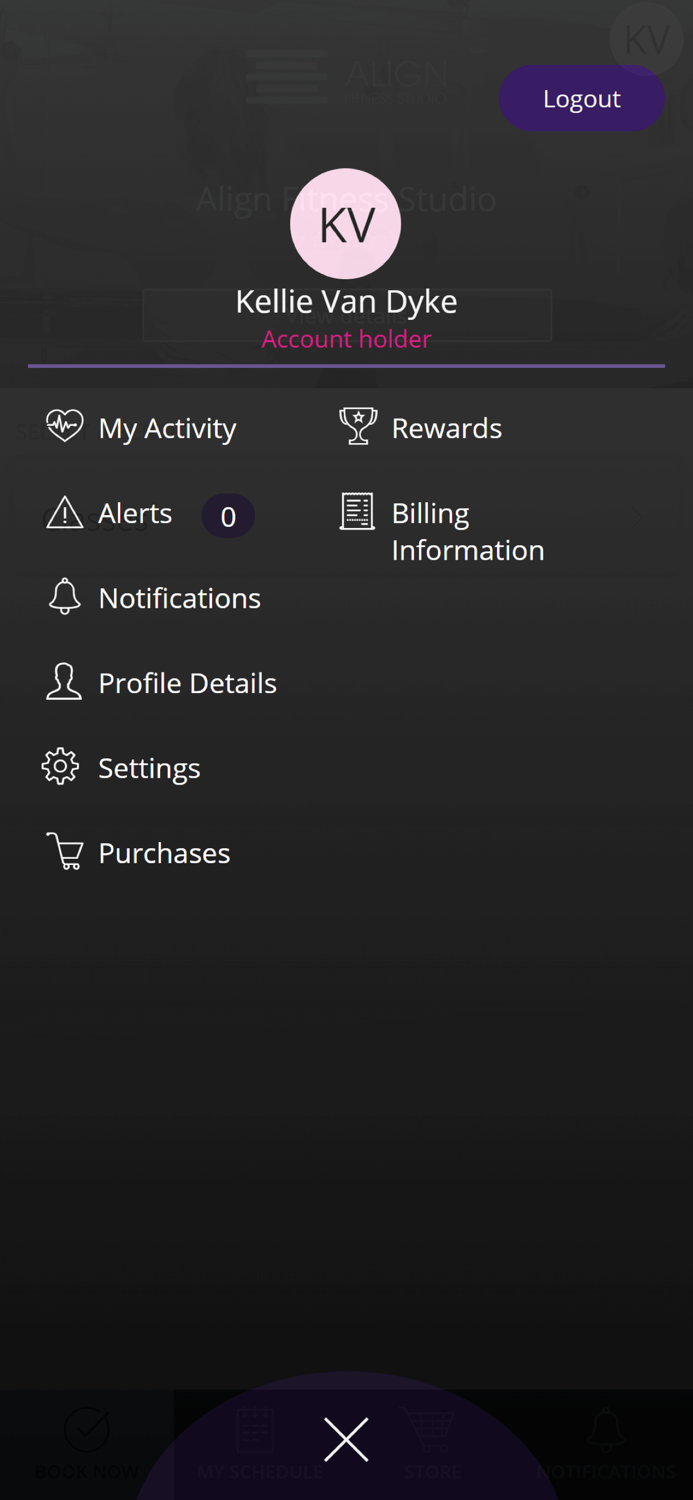693x1500 pixels.
Task: Tap the Purchases shopping cart icon
Action: click(x=65, y=852)
